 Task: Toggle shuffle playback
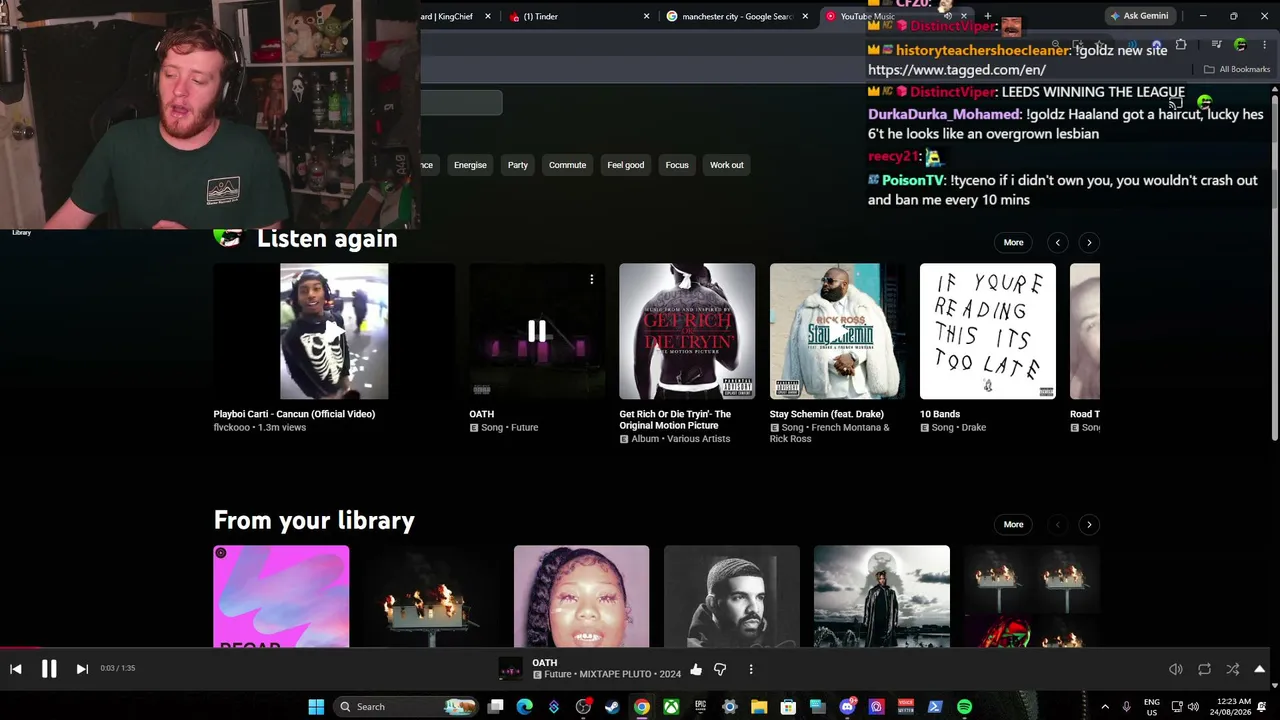(1232, 669)
